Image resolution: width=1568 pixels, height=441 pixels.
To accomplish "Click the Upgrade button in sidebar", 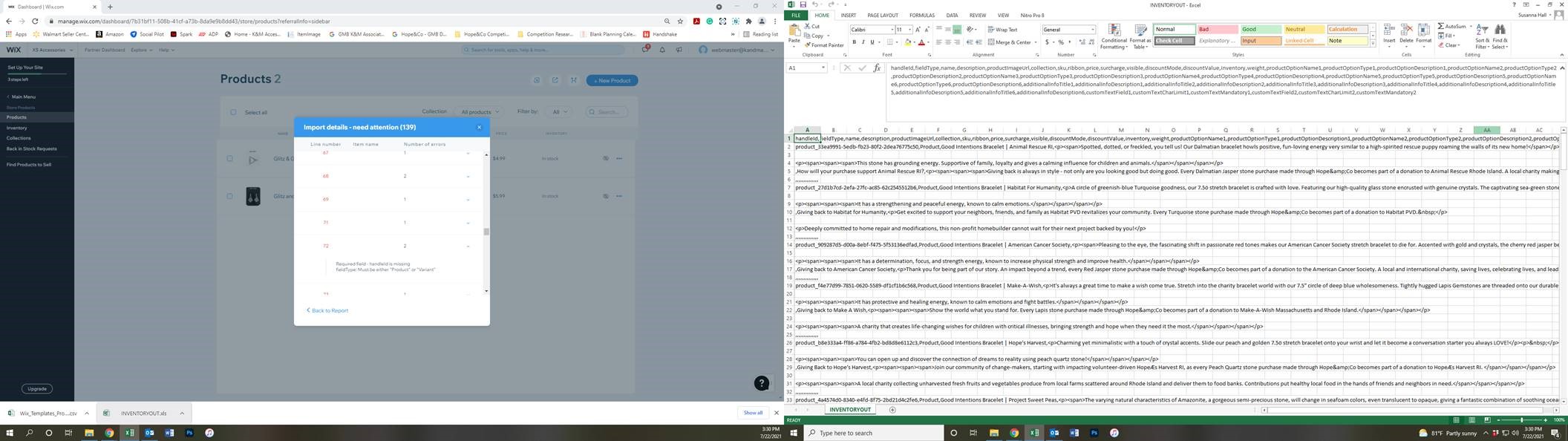I will pyautogui.click(x=36, y=388).
